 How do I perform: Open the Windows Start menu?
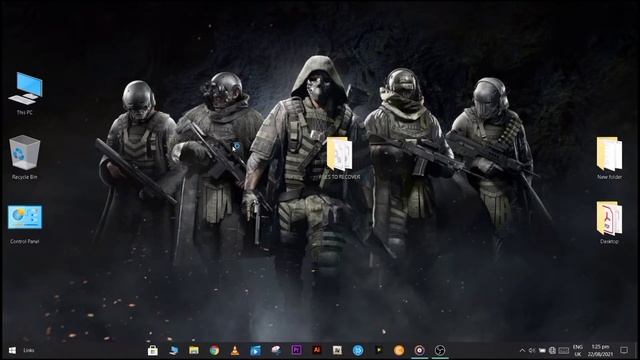12,350
